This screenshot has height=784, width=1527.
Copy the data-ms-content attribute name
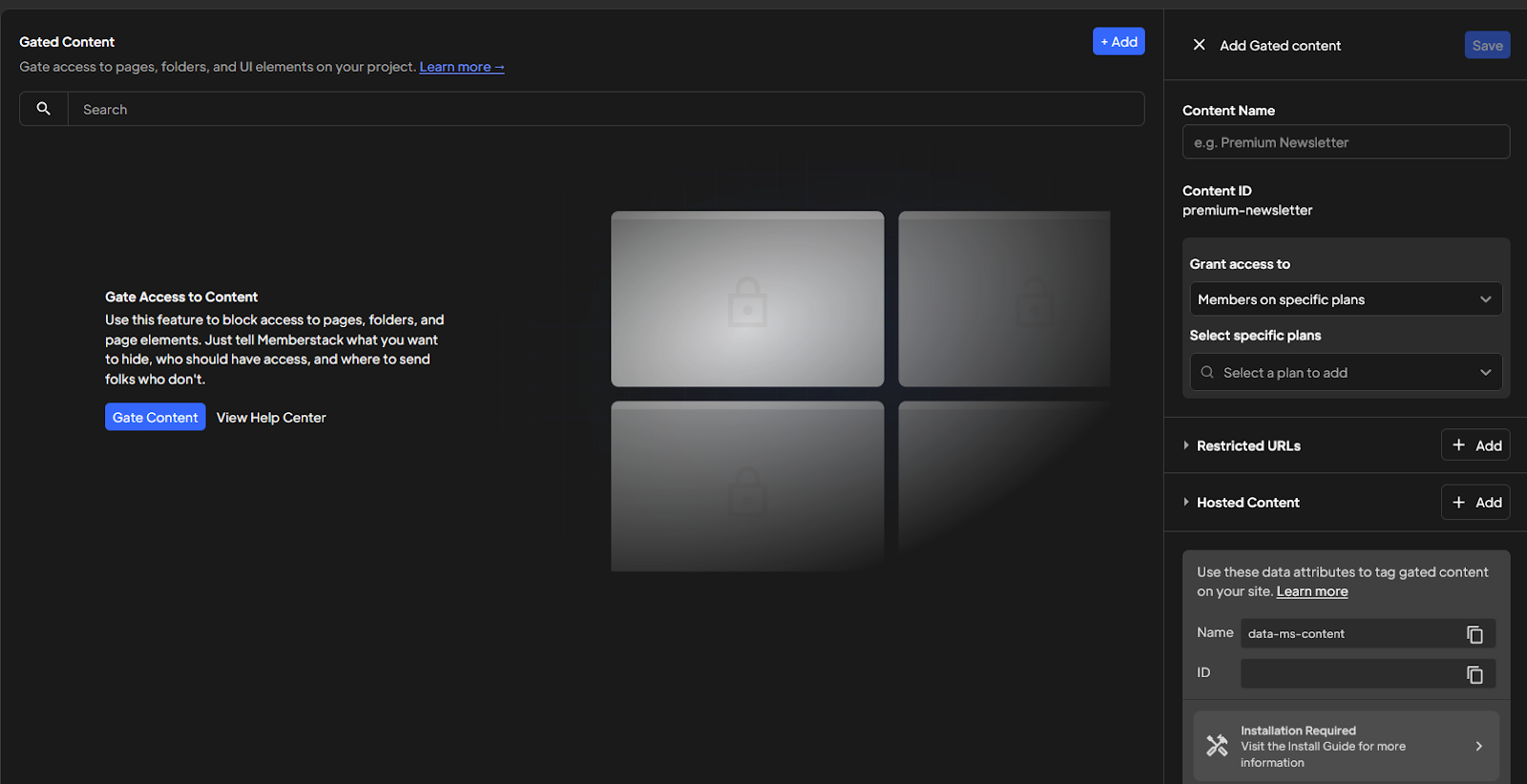(x=1474, y=634)
